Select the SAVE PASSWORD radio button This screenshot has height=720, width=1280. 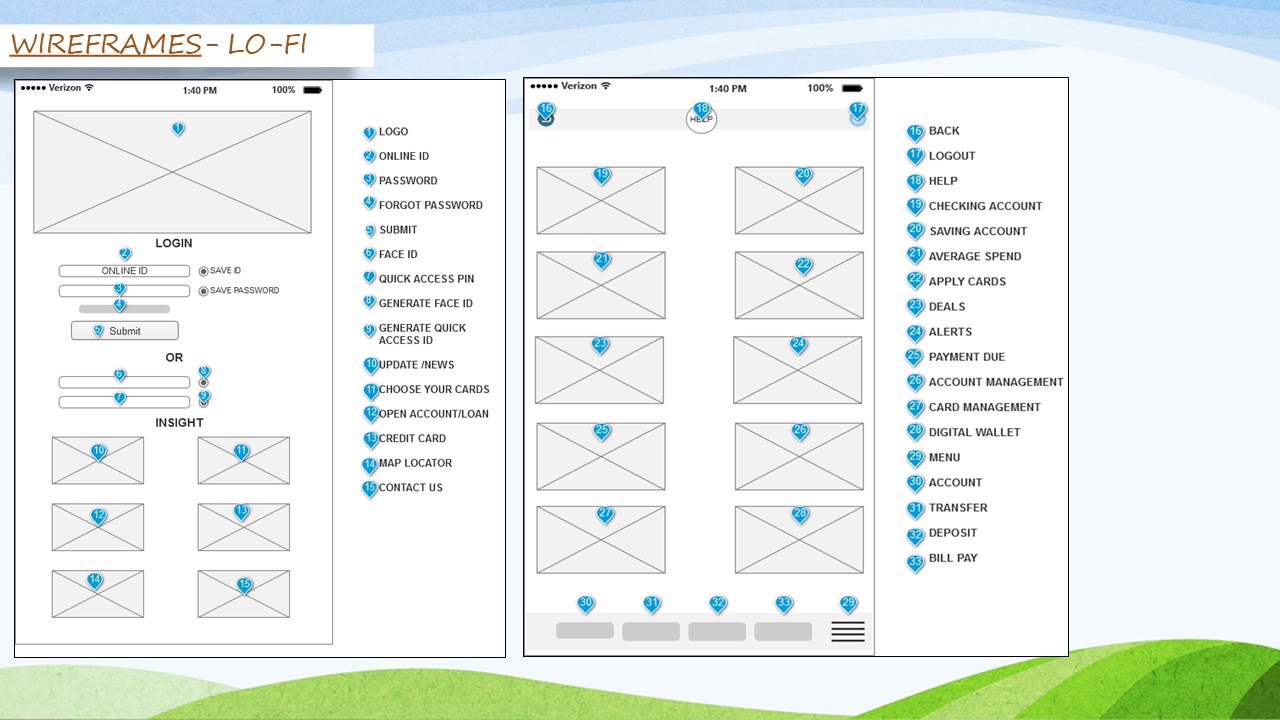[203, 291]
